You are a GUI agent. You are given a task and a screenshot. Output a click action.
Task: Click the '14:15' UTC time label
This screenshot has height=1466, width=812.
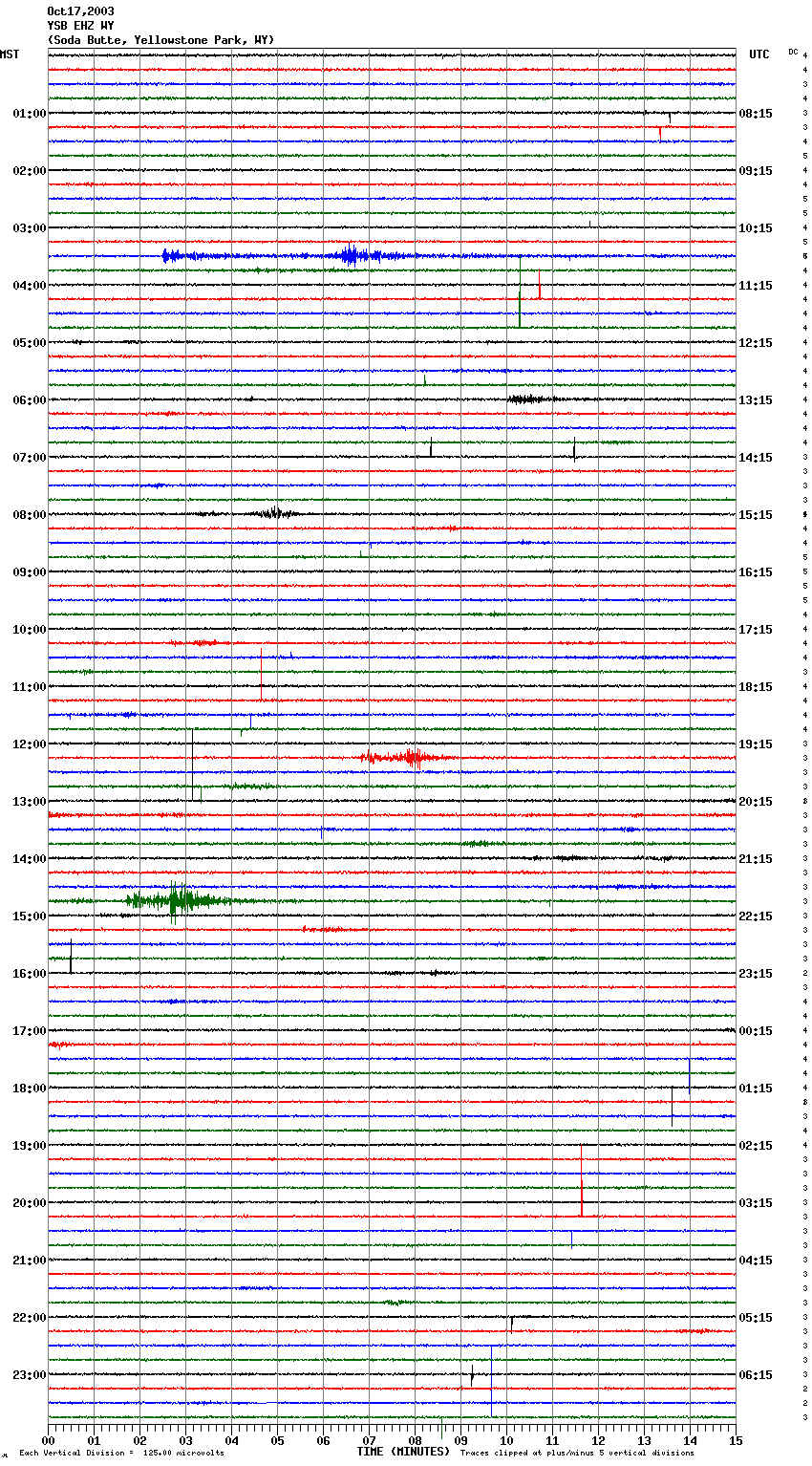(x=756, y=458)
